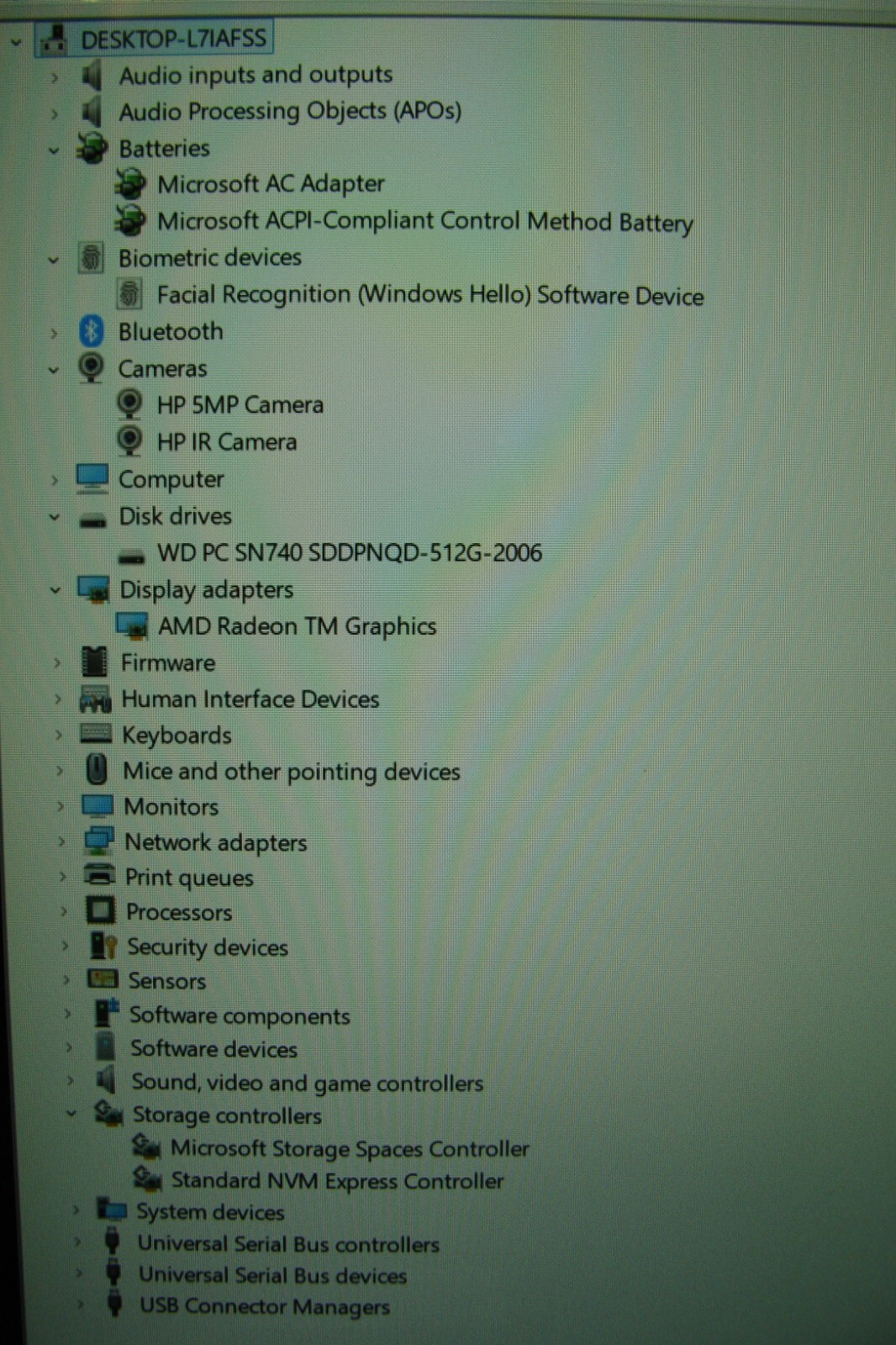Click the Audio Processing Objects speaker icon
This screenshot has height=1345, width=896.
92,112
